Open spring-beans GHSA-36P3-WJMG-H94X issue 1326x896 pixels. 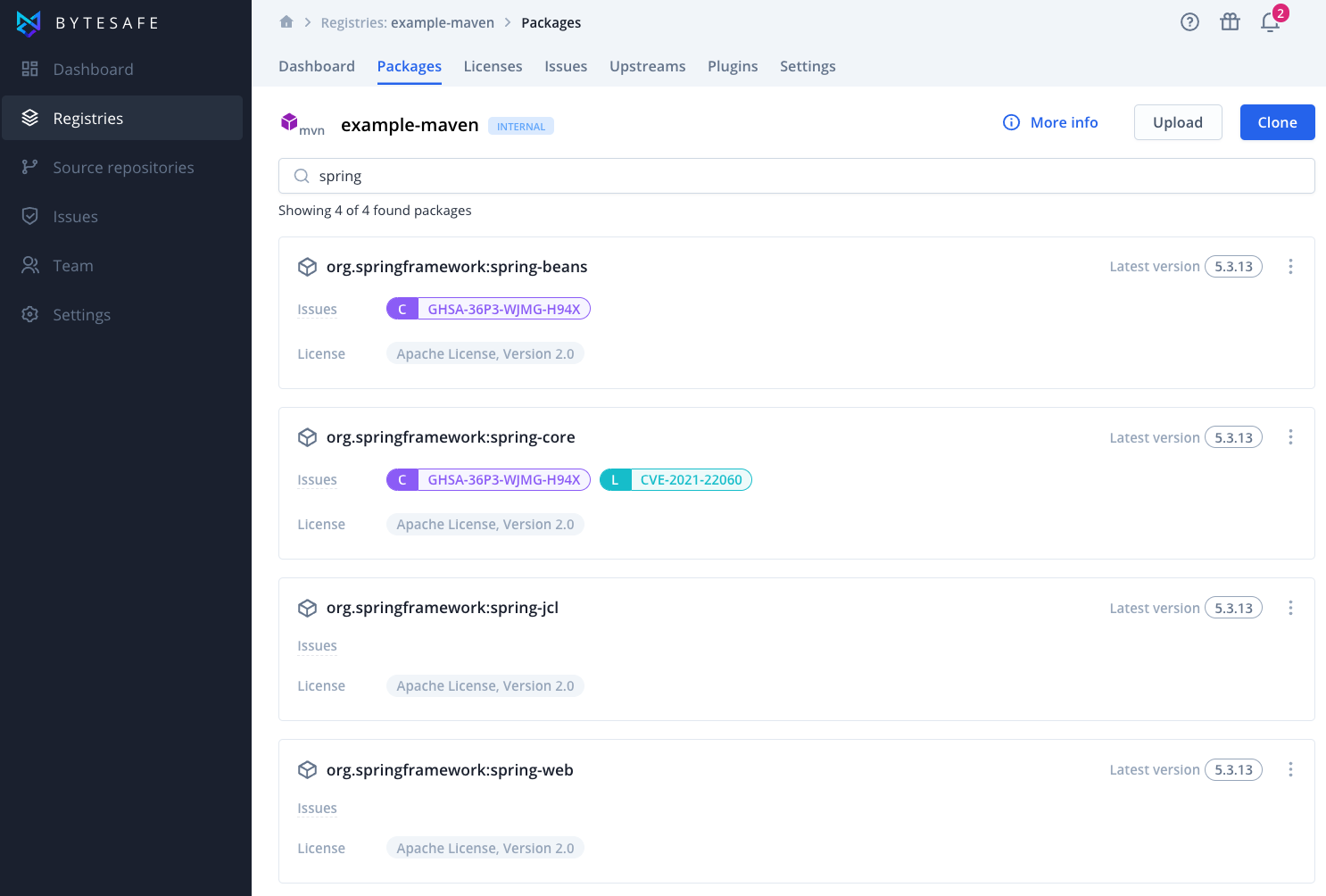pos(488,309)
